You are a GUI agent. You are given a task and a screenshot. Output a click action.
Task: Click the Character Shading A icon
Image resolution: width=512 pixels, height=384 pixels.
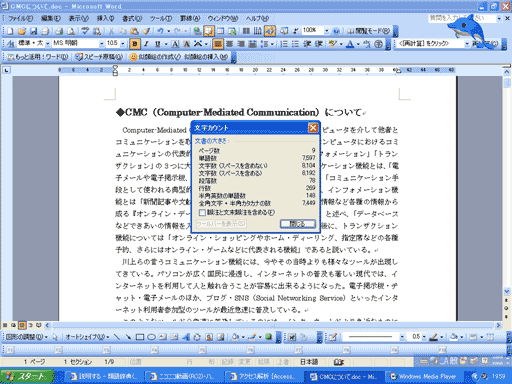pyautogui.click(x=187, y=44)
